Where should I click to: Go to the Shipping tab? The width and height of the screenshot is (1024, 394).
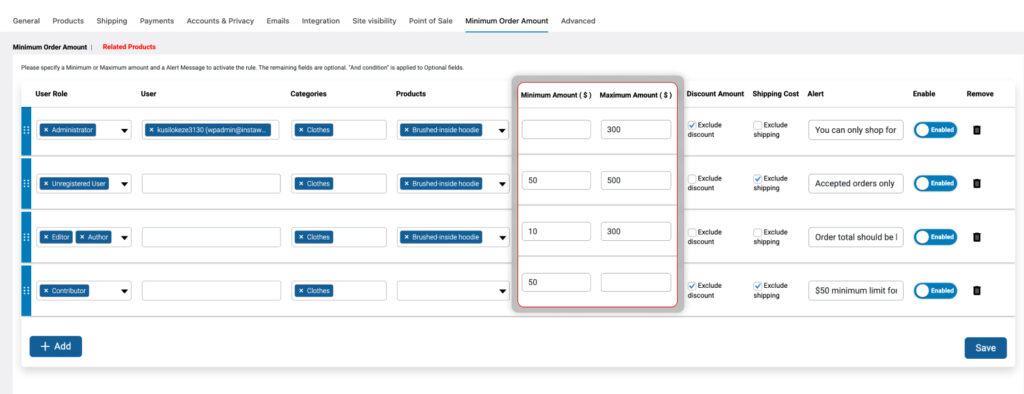pyautogui.click(x=112, y=21)
